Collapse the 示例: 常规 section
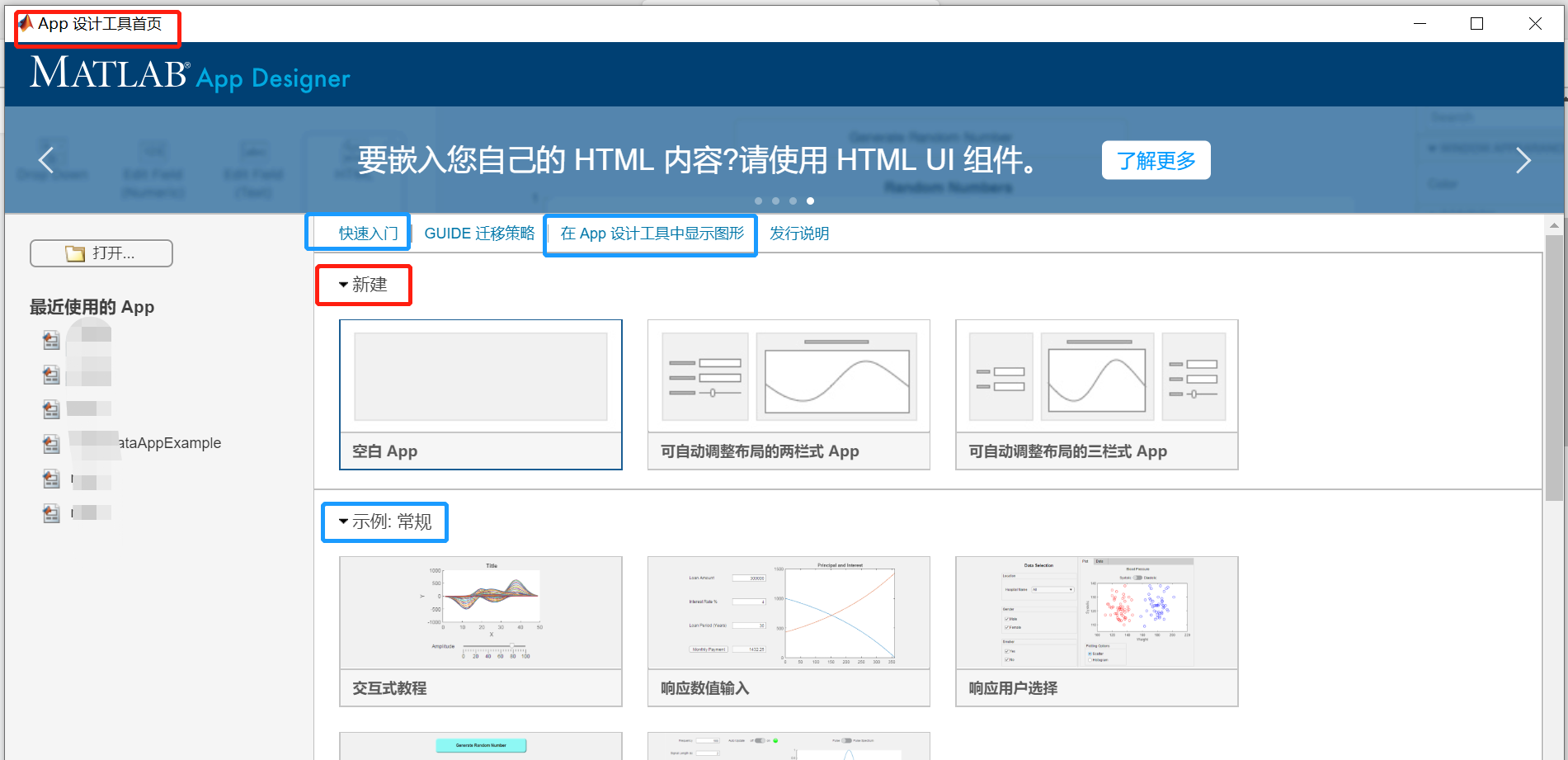The image size is (1568, 760). (x=385, y=522)
